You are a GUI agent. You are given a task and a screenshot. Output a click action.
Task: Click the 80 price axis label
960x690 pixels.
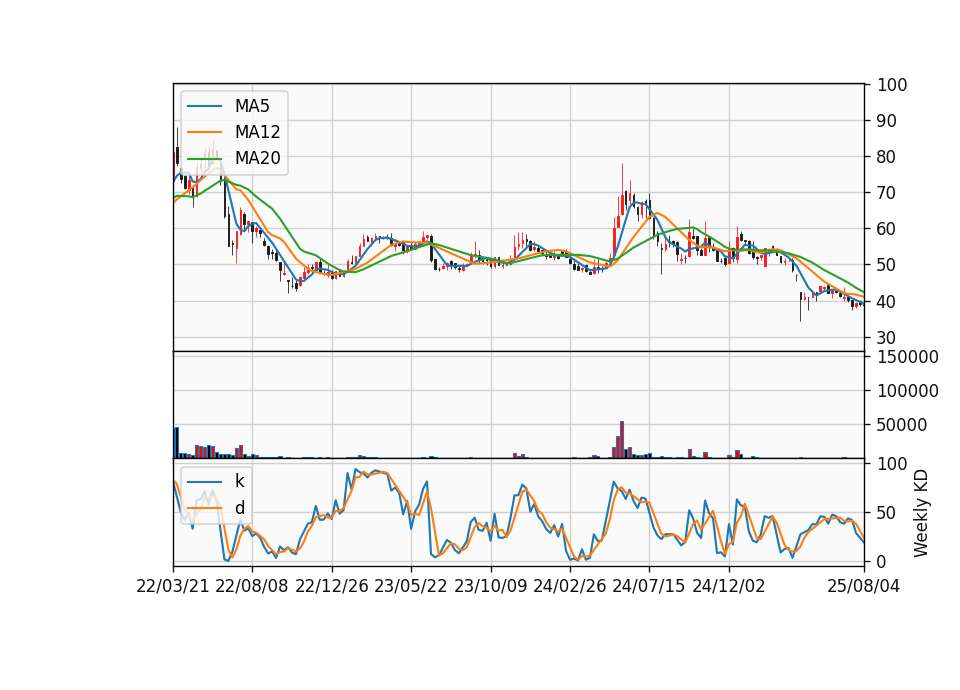coord(887,157)
